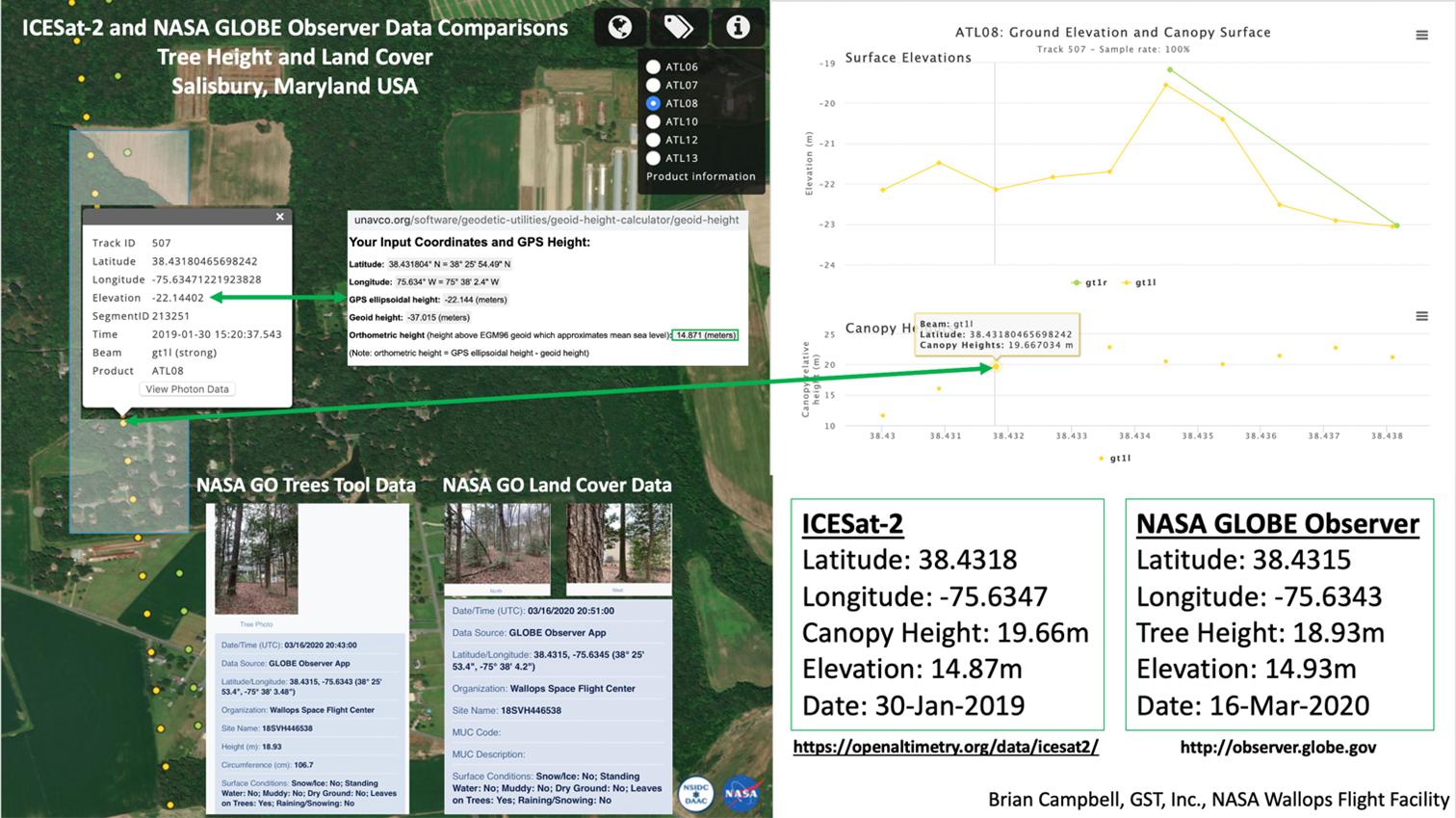This screenshot has height=818, width=1456.
Task: Open the Surface Elevations chart menu
Action: coord(1421,35)
